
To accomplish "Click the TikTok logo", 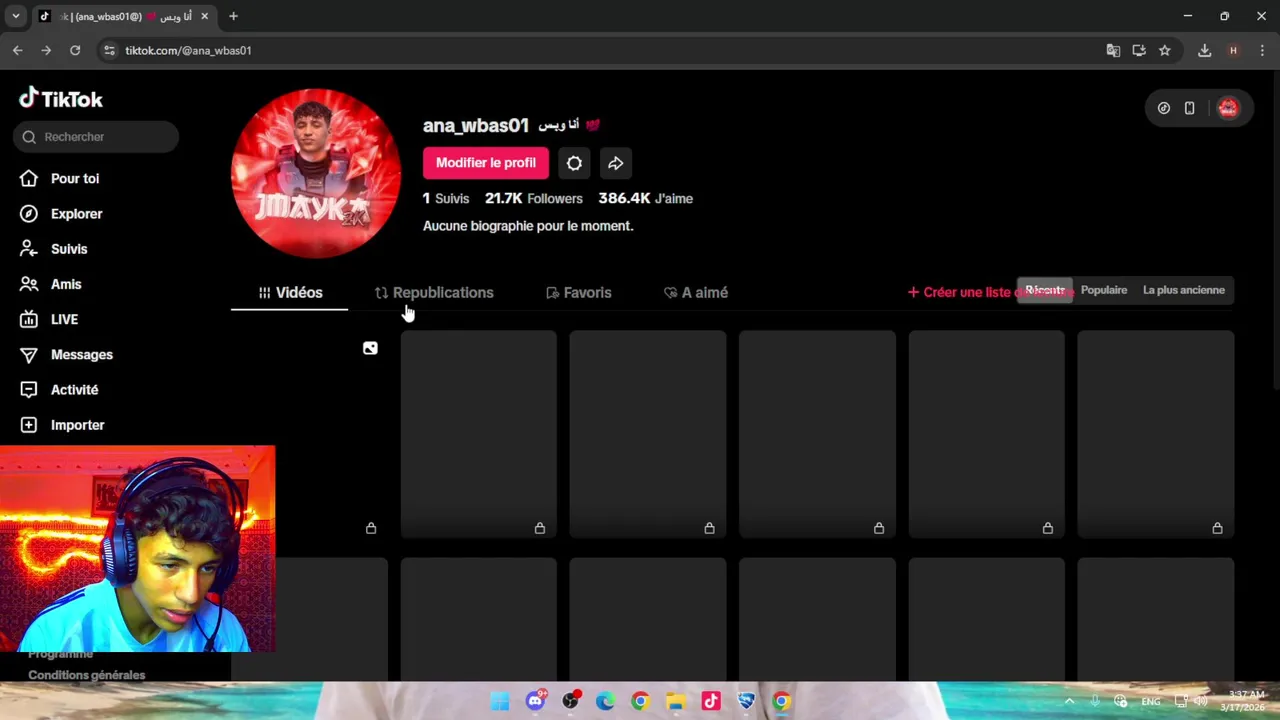I will coord(61,98).
